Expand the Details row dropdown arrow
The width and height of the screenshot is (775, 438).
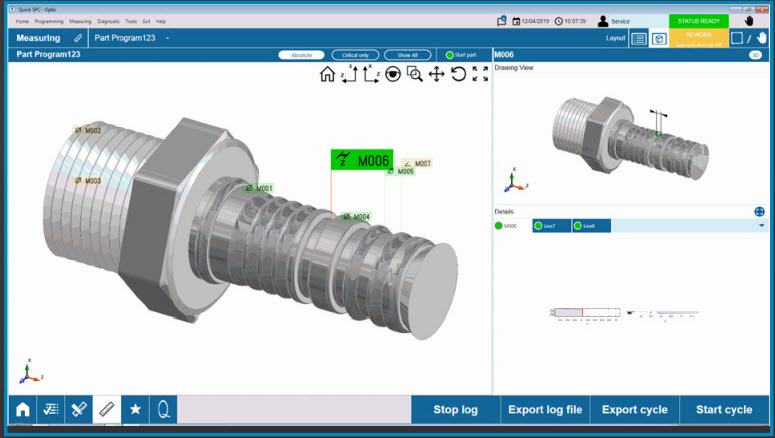point(762,226)
